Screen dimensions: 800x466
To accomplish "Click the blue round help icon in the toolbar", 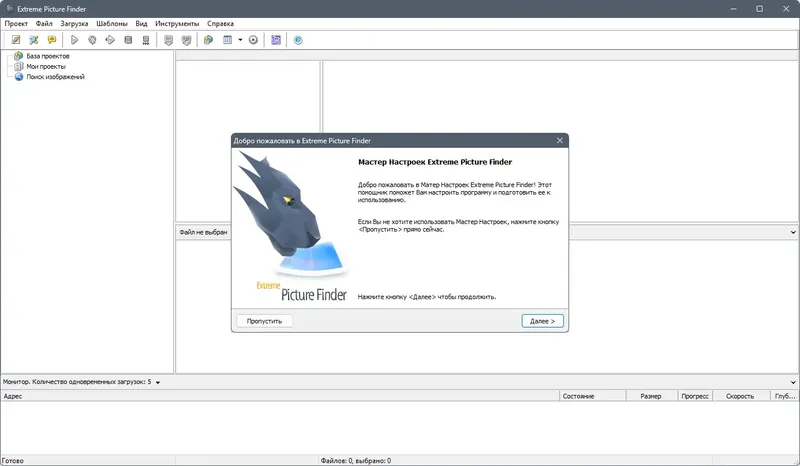I will pos(298,40).
